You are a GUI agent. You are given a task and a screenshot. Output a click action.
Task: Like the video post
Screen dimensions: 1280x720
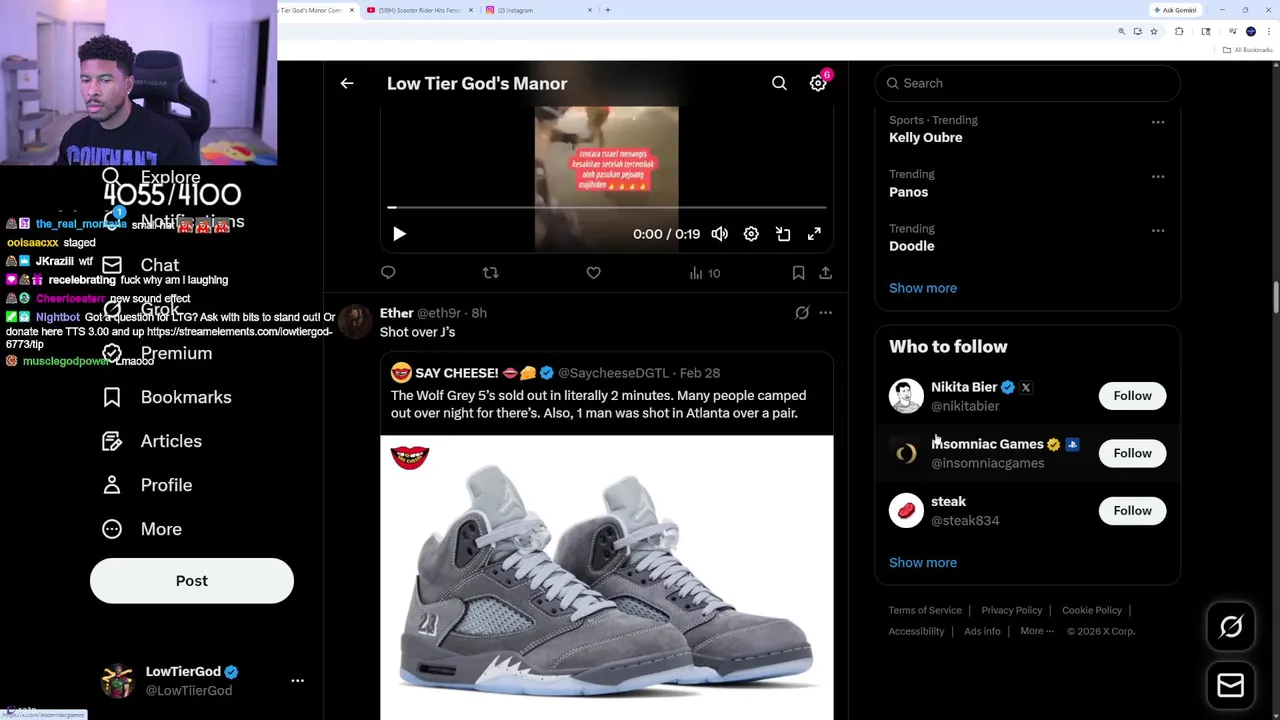click(x=593, y=272)
